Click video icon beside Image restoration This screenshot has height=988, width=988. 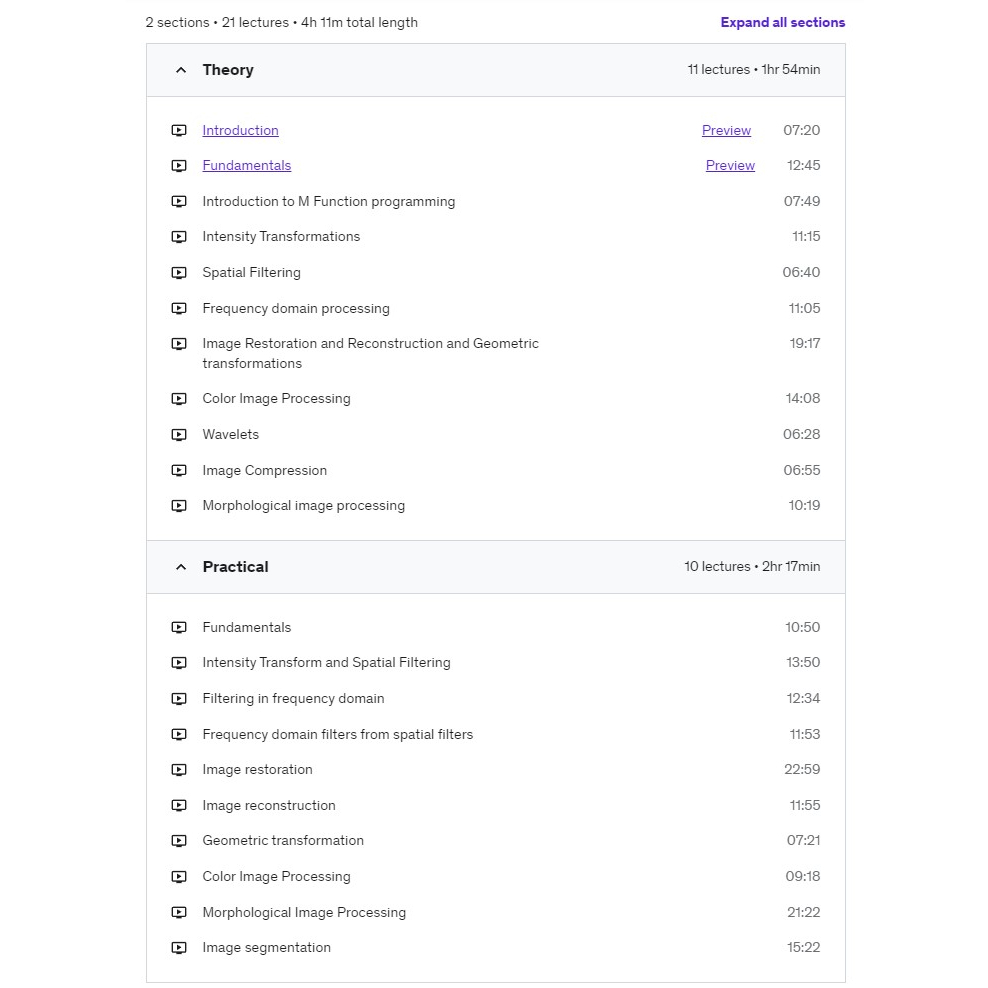[x=179, y=769]
